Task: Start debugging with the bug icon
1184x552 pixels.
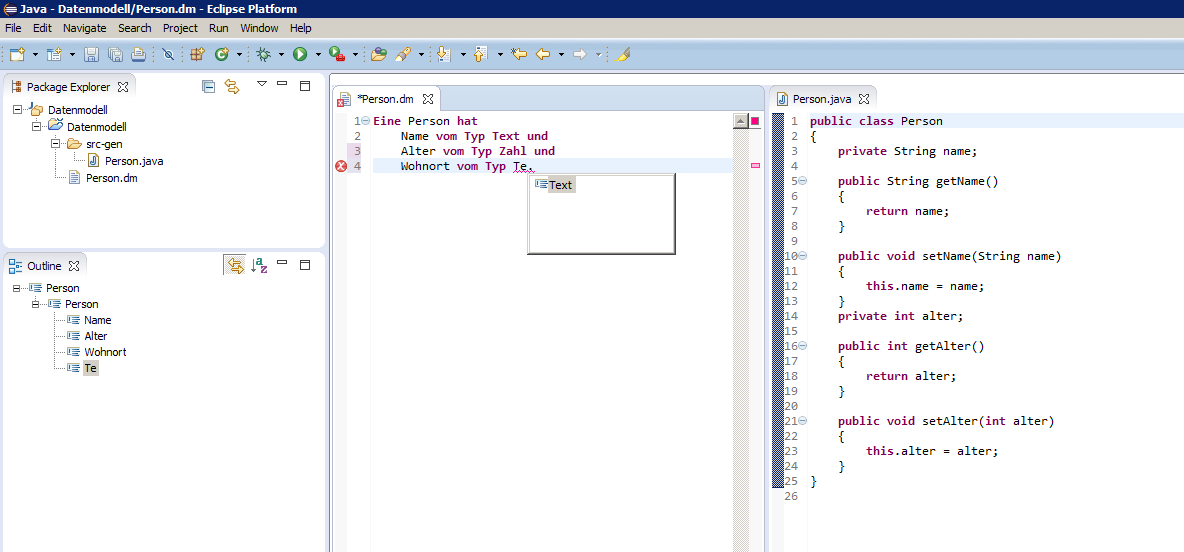Action: point(264,54)
